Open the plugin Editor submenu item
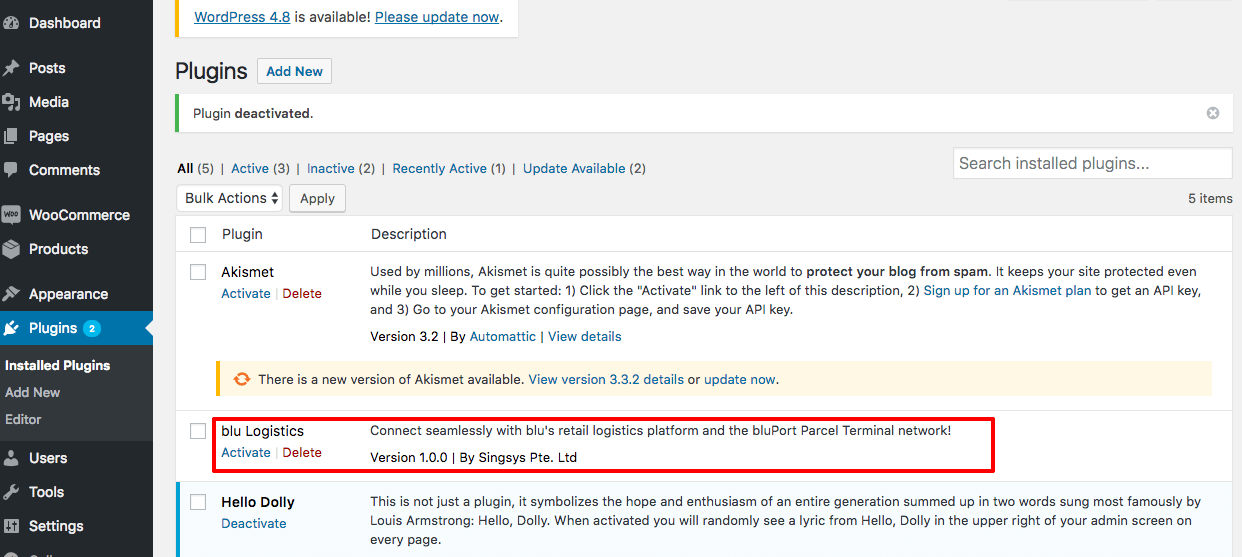This screenshot has width=1242, height=557. [23, 419]
